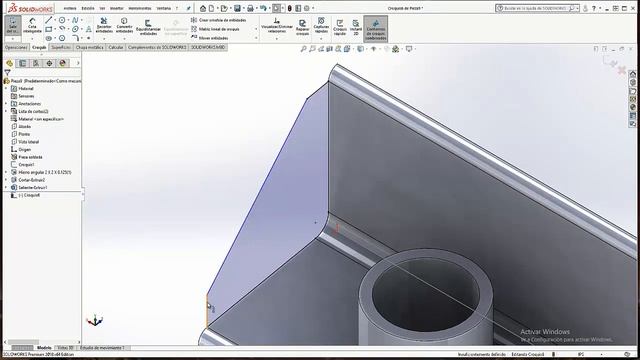
Task: Click the Zoom to fit view icon
Action: coord(304,49)
